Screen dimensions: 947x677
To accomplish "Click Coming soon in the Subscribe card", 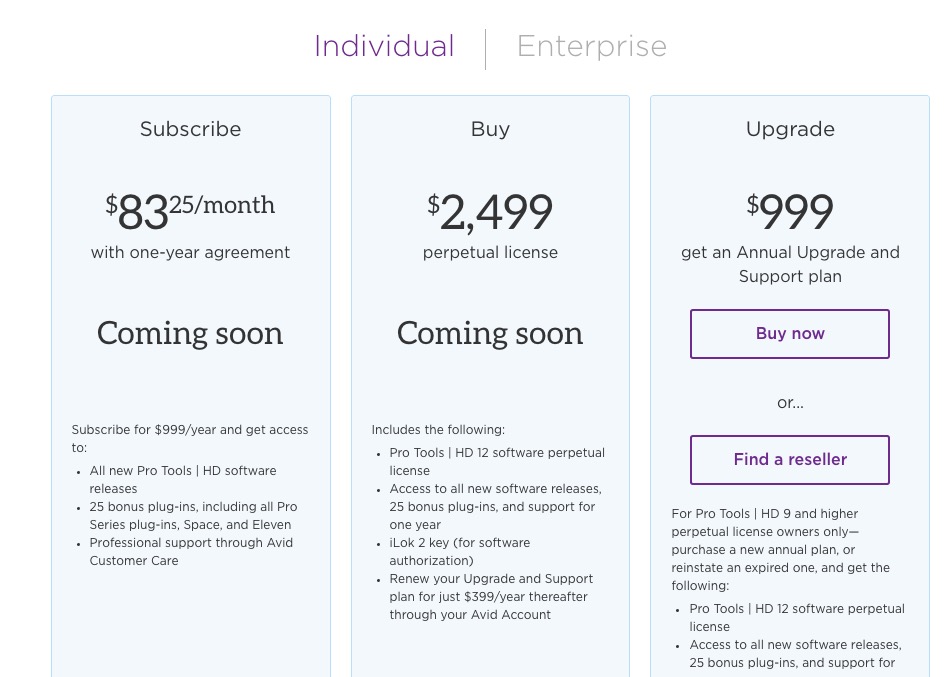I will 190,333.
